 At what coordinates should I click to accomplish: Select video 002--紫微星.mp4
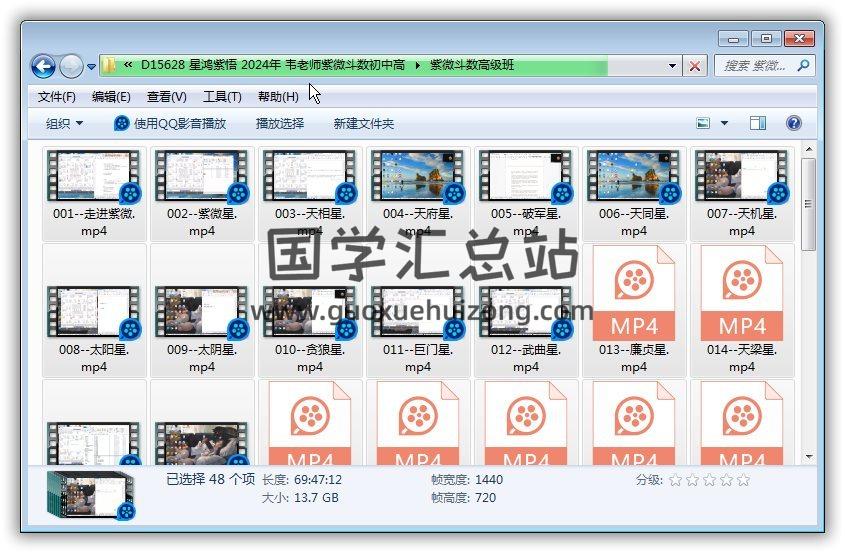pos(202,193)
